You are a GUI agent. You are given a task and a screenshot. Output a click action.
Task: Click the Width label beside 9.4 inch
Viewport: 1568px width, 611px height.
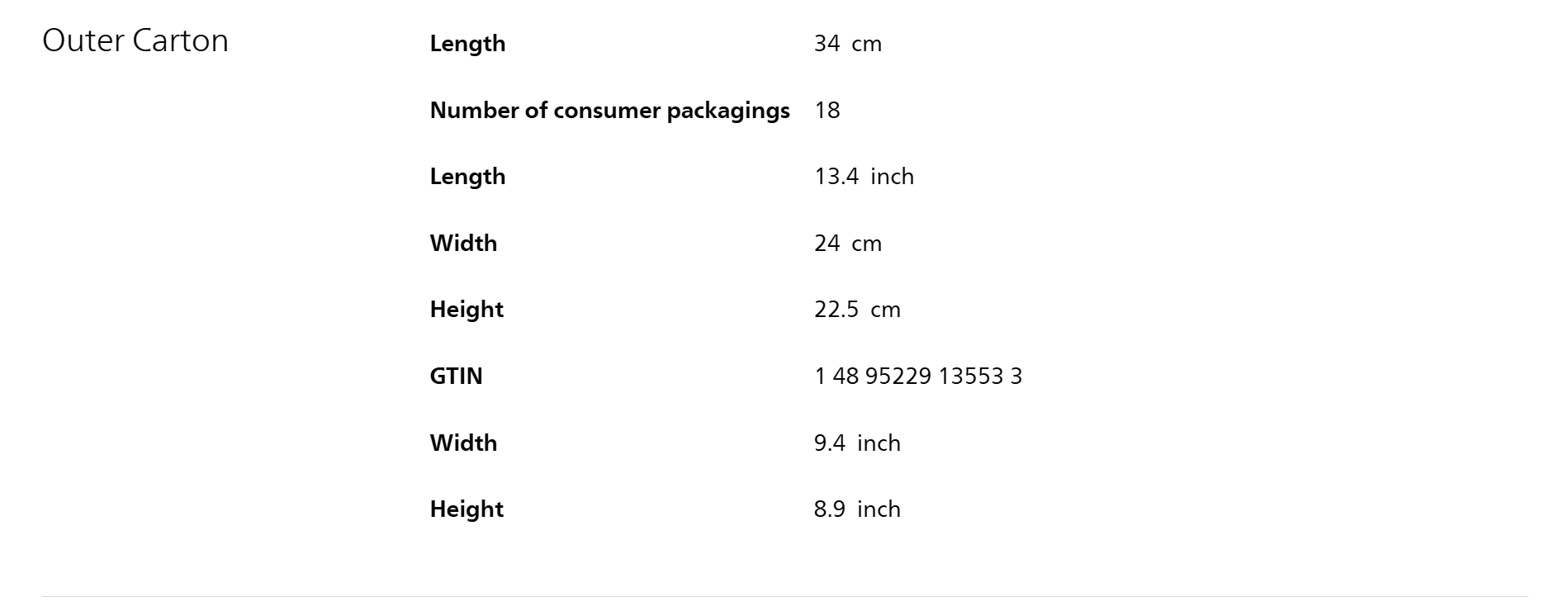click(463, 443)
